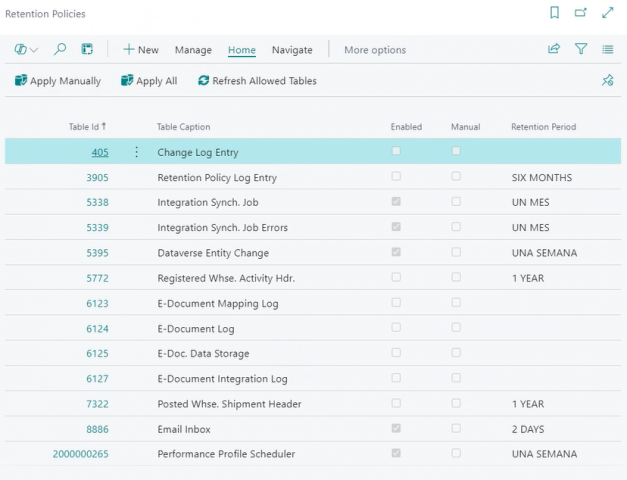The height and width of the screenshot is (480, 627).
Task: Switch to the Navigate tab
Action: [x=292, y=50]
